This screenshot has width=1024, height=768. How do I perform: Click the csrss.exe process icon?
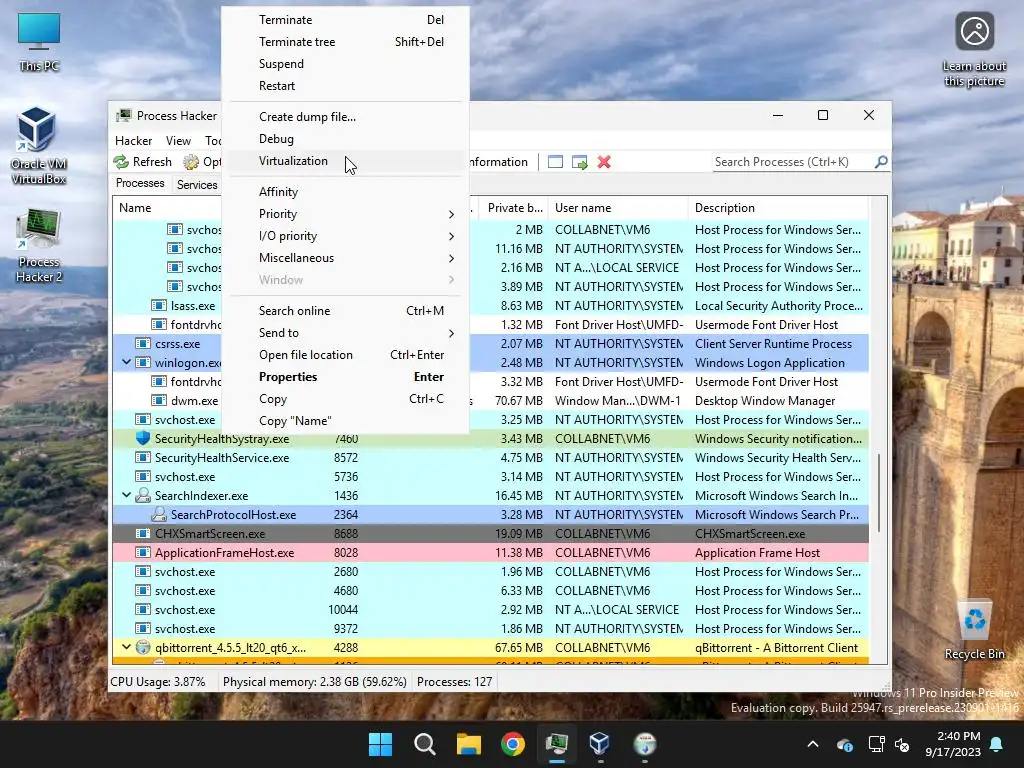[x=143, y=344]
